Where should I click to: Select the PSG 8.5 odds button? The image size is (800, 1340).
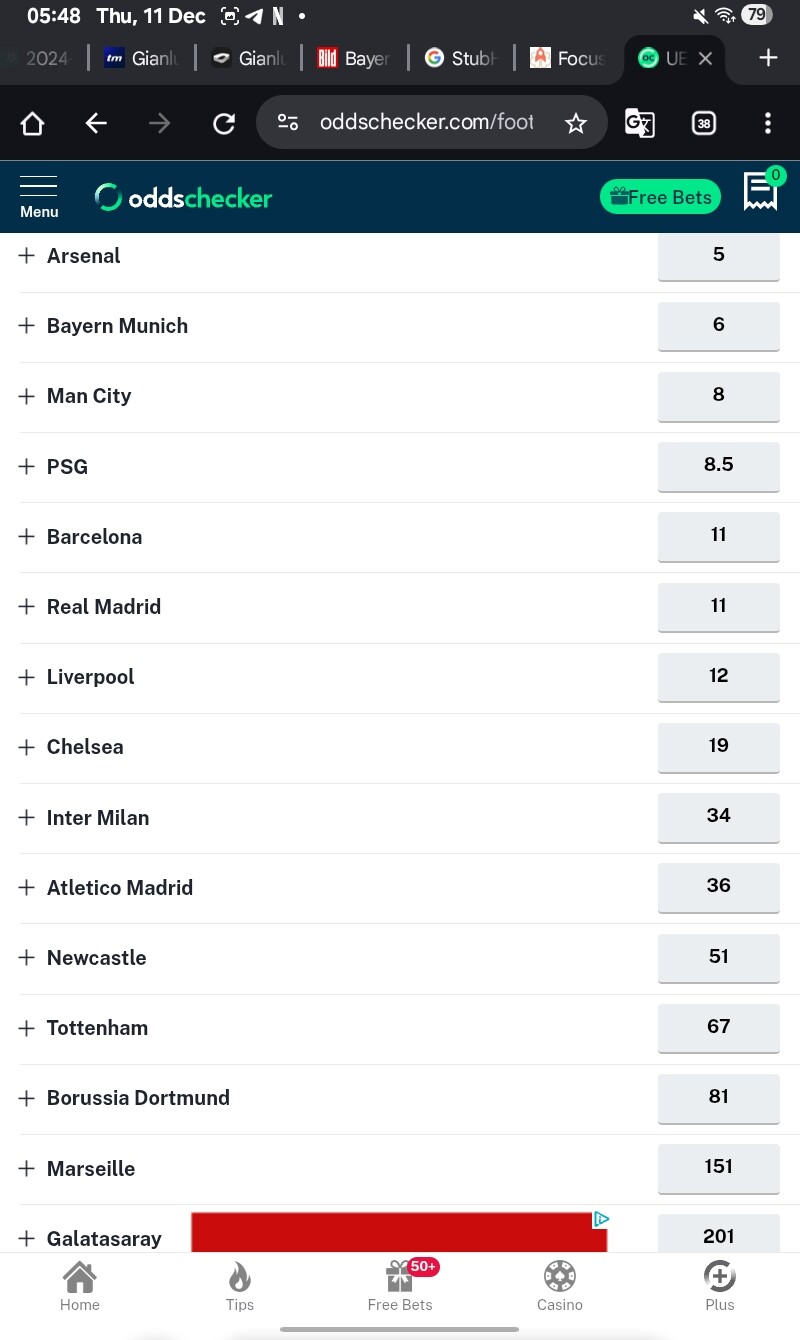[718, 465]
